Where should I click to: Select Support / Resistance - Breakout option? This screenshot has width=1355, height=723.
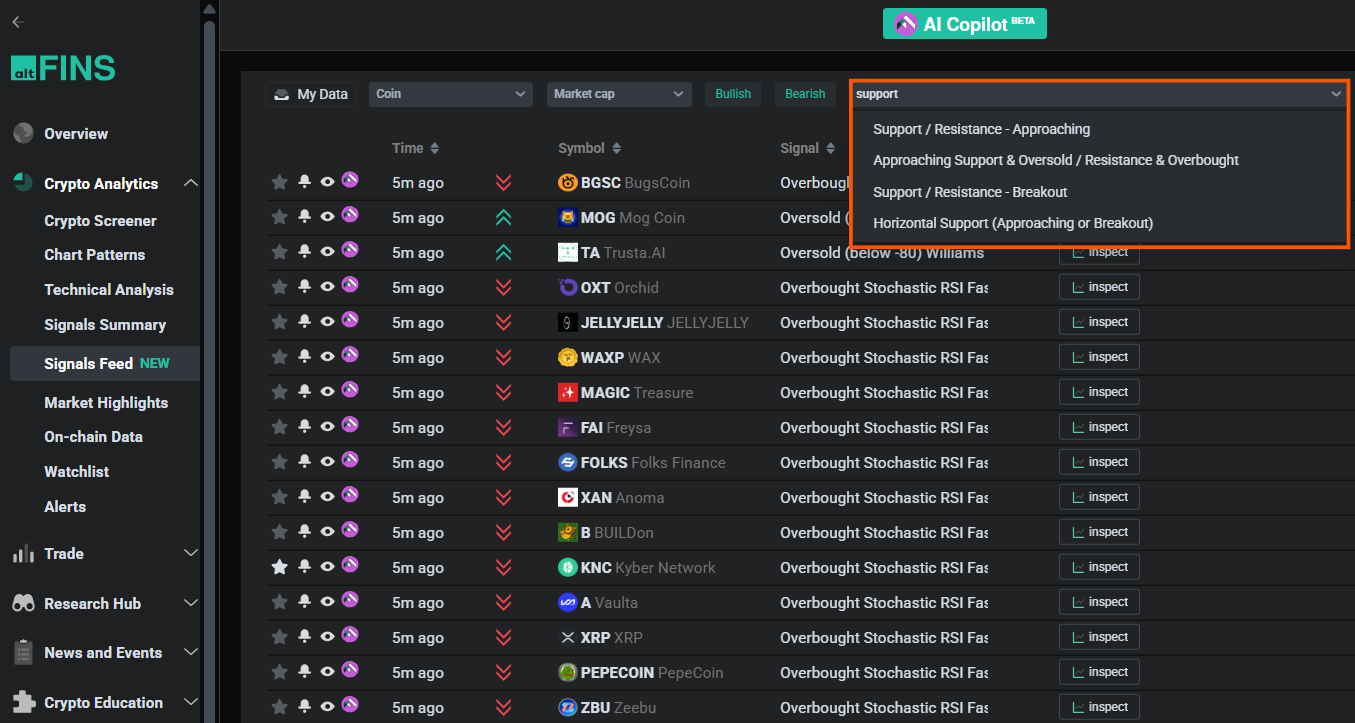point(970,192)
